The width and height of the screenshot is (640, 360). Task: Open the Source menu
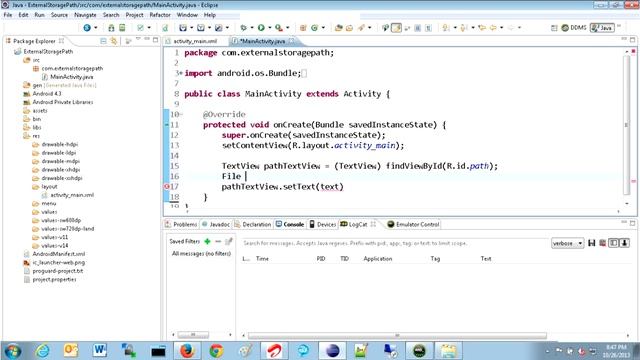pos(59,15)
